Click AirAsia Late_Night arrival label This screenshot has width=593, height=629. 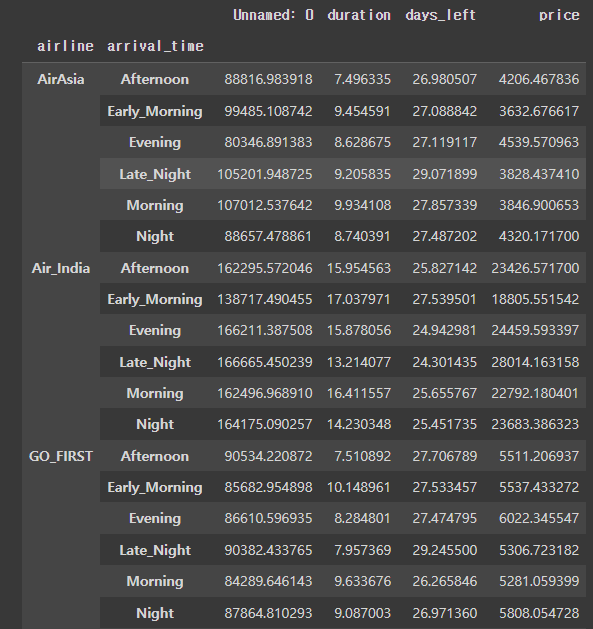[x=155, y=174]
